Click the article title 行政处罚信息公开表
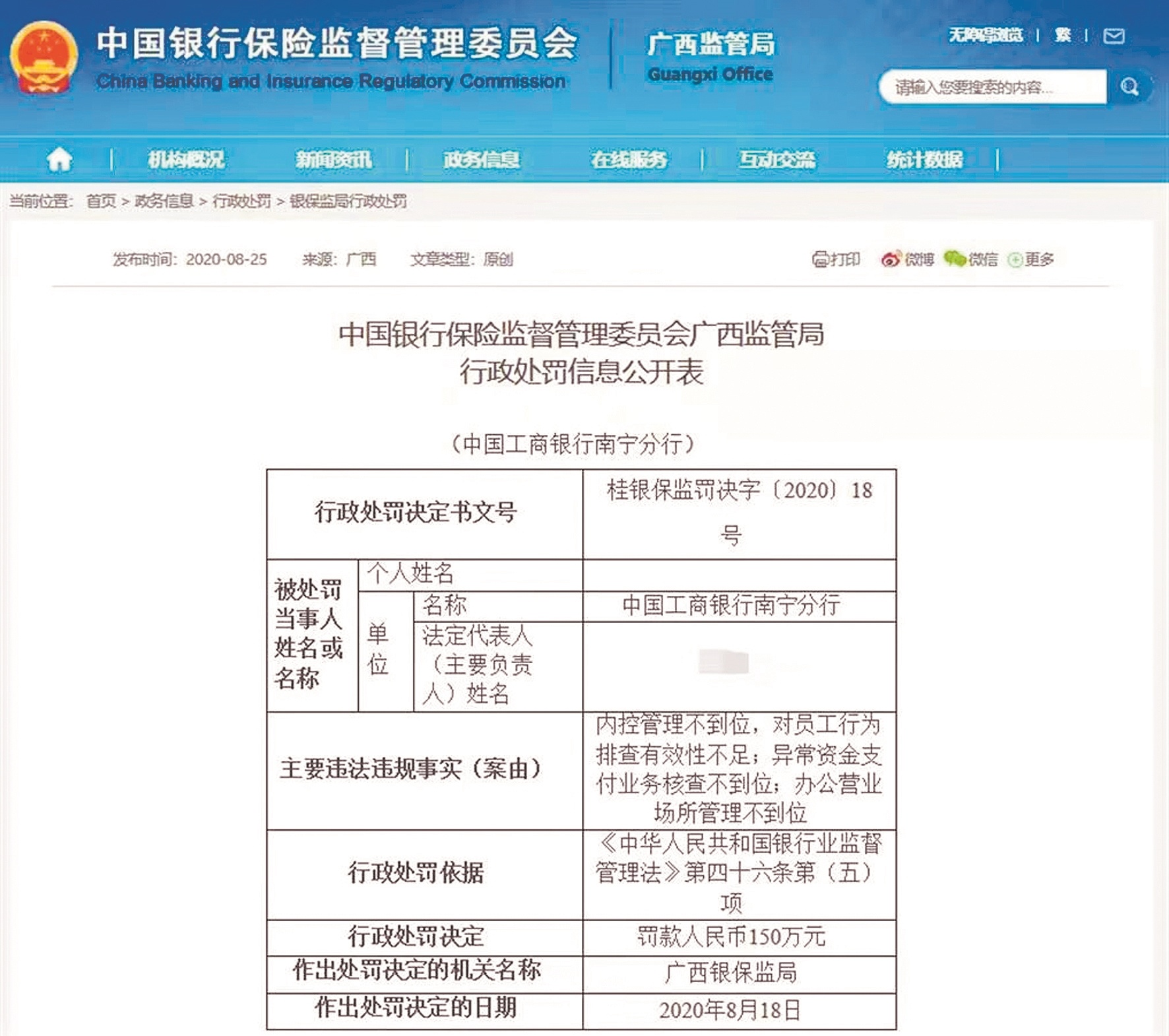The image size is (1169, 1036). pos(581,372)
